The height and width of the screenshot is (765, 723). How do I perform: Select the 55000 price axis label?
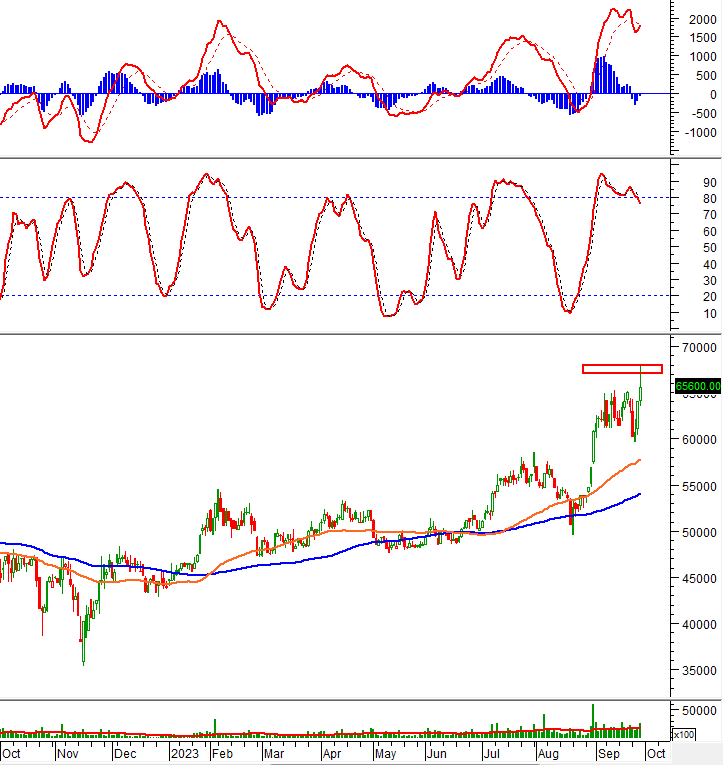[x=699, y=486]
